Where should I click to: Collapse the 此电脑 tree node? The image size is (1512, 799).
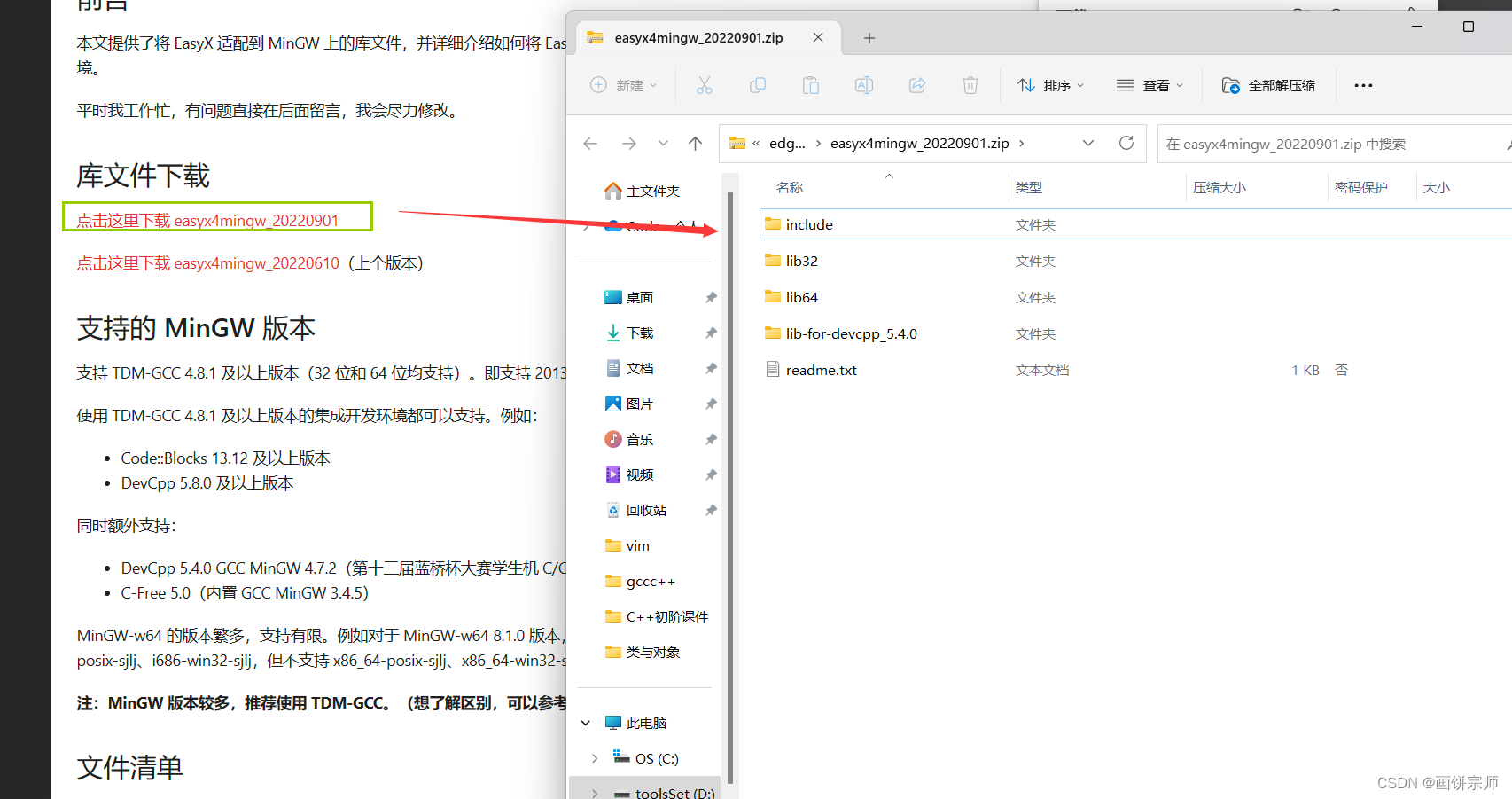[586, 723]
